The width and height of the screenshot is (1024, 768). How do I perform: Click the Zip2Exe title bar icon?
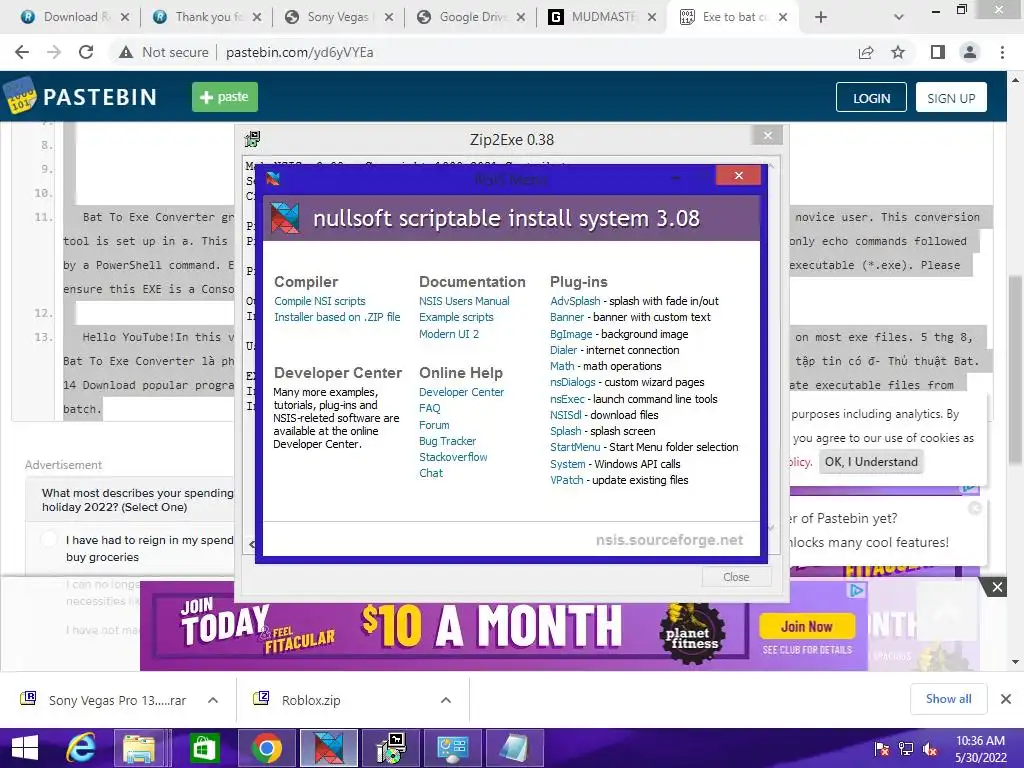pyautogui.click(x=252, y=139)
